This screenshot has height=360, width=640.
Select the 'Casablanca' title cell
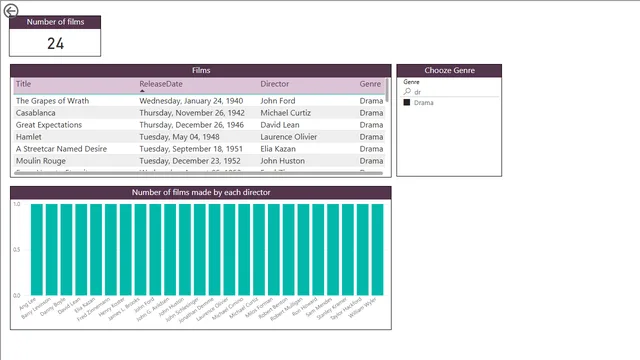(36, 113)
